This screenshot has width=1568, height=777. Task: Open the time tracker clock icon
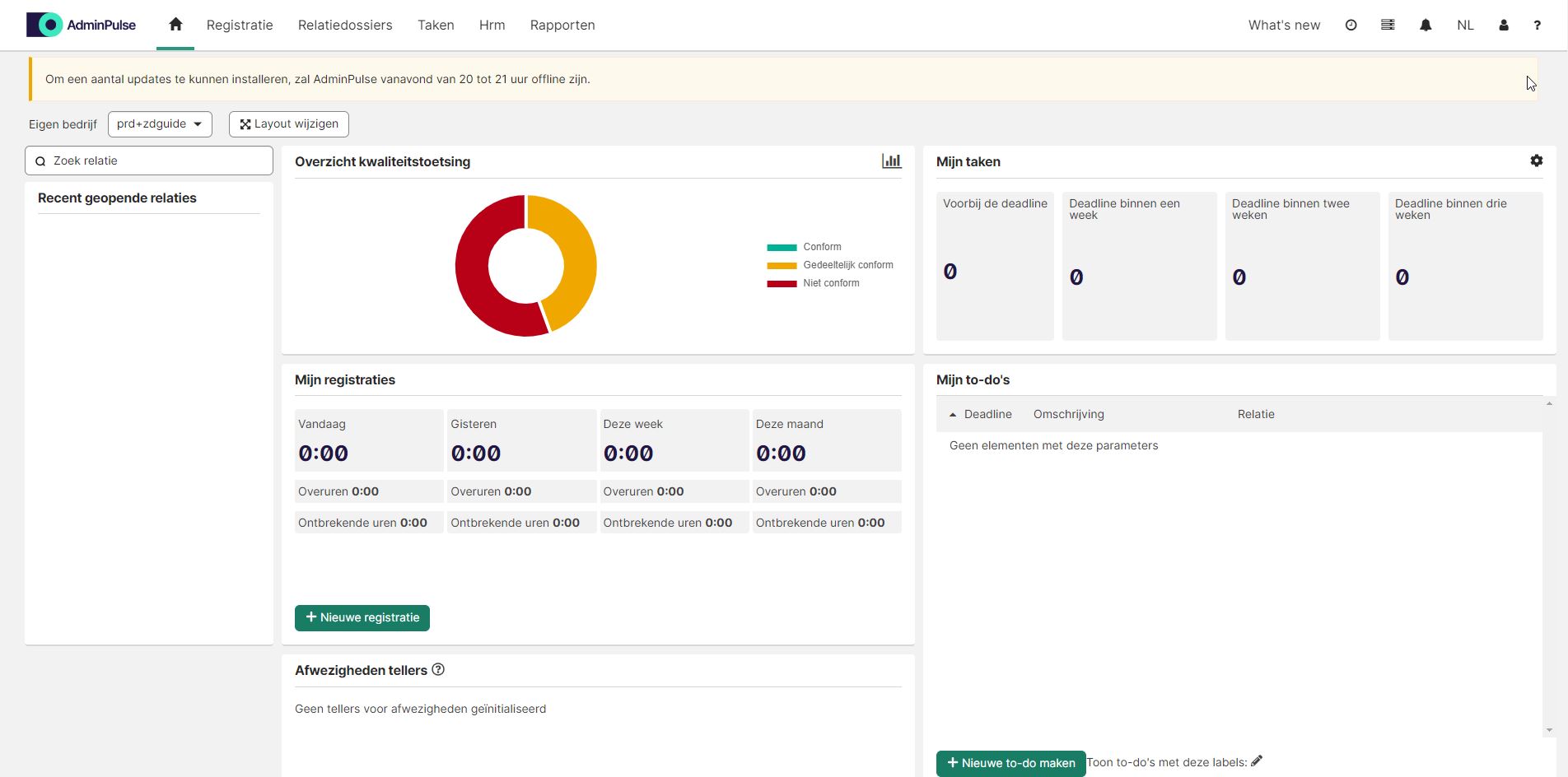pyautogui.click(x=1351, y=26)
